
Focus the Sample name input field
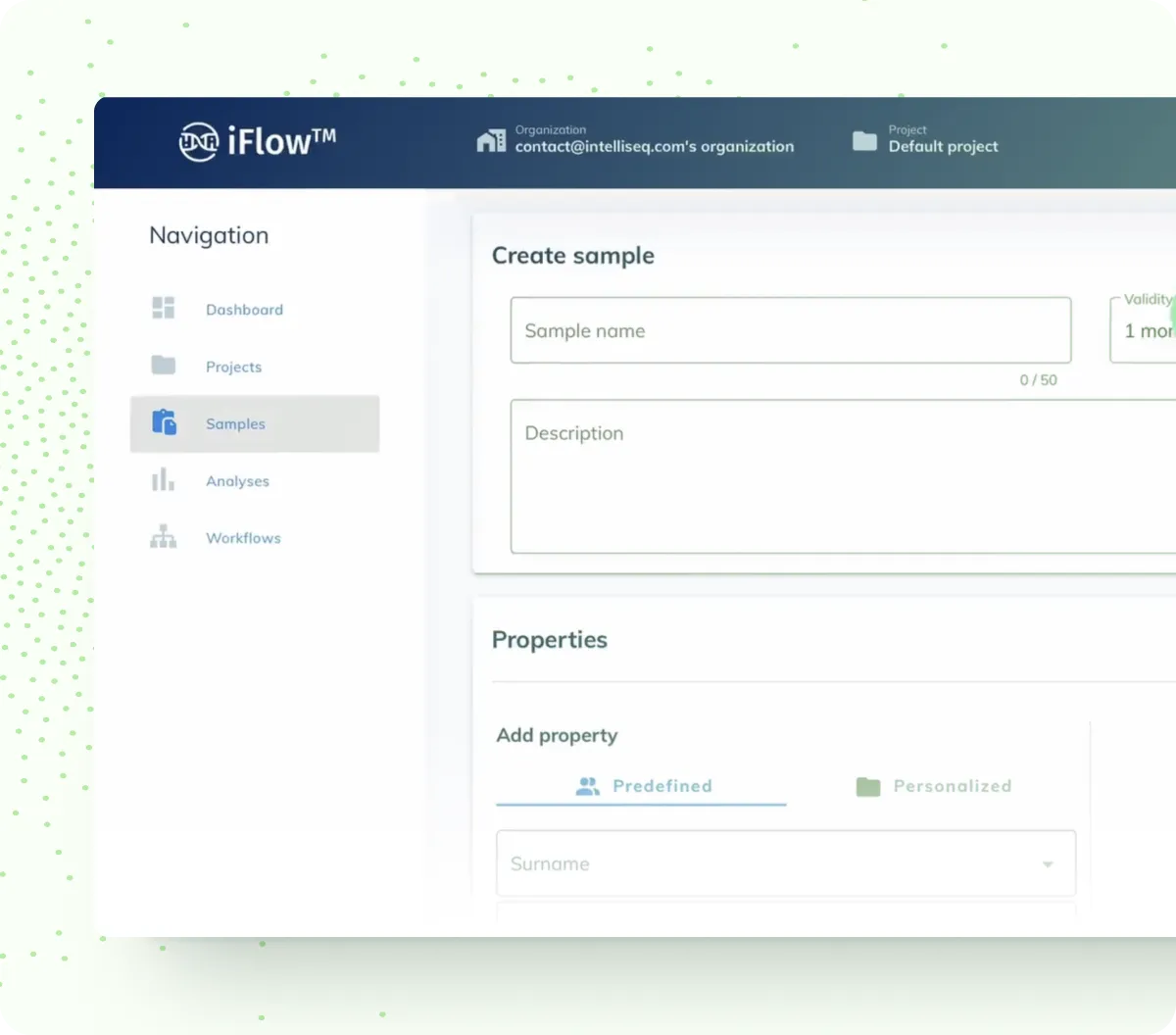pyautogui.click(x=791, y=330)
